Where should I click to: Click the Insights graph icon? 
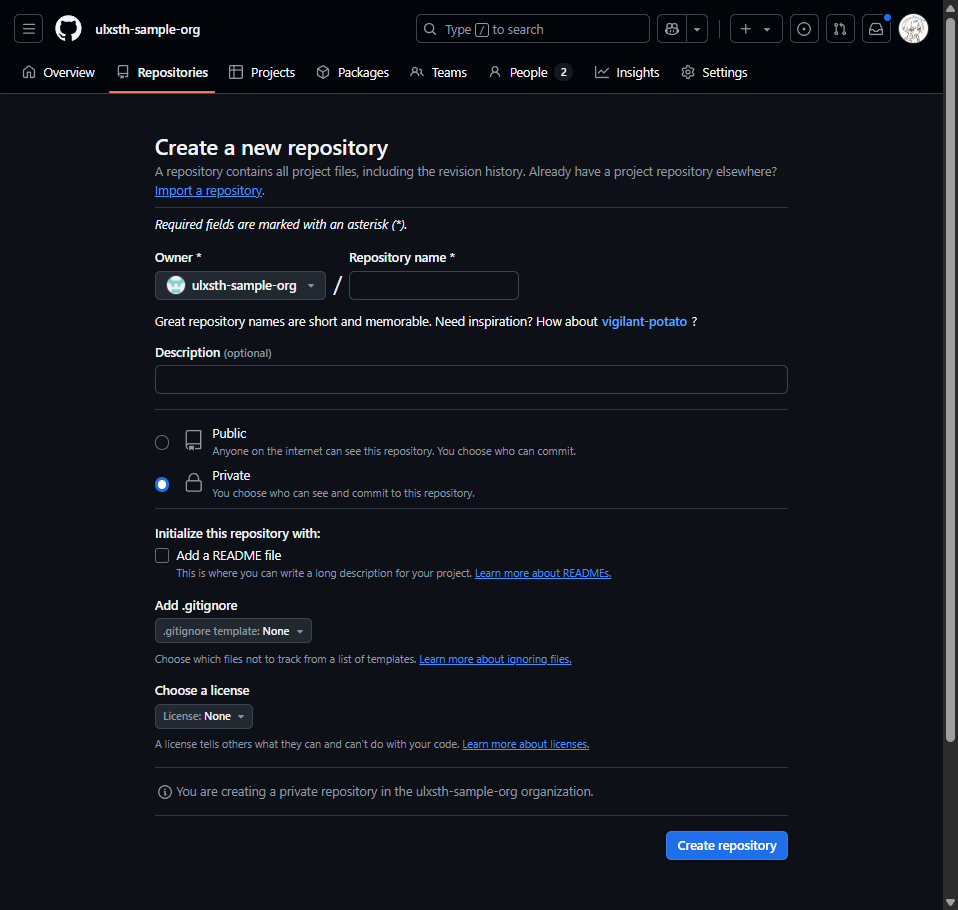pos(602,72)
